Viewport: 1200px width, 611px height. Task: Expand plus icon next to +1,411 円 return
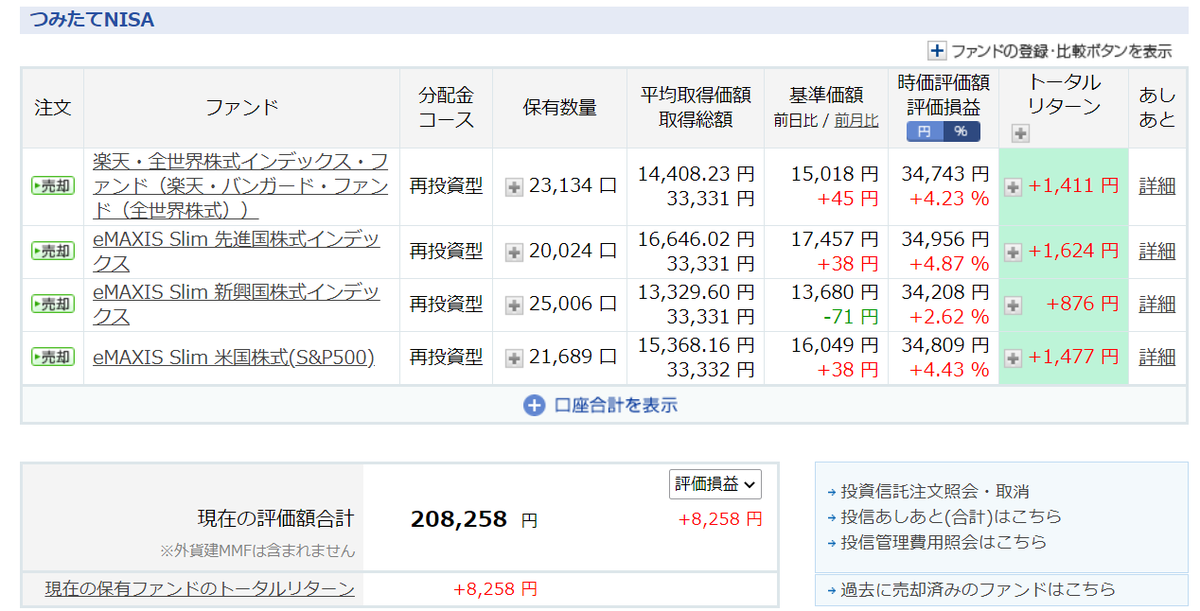[x=1013, y=187]
